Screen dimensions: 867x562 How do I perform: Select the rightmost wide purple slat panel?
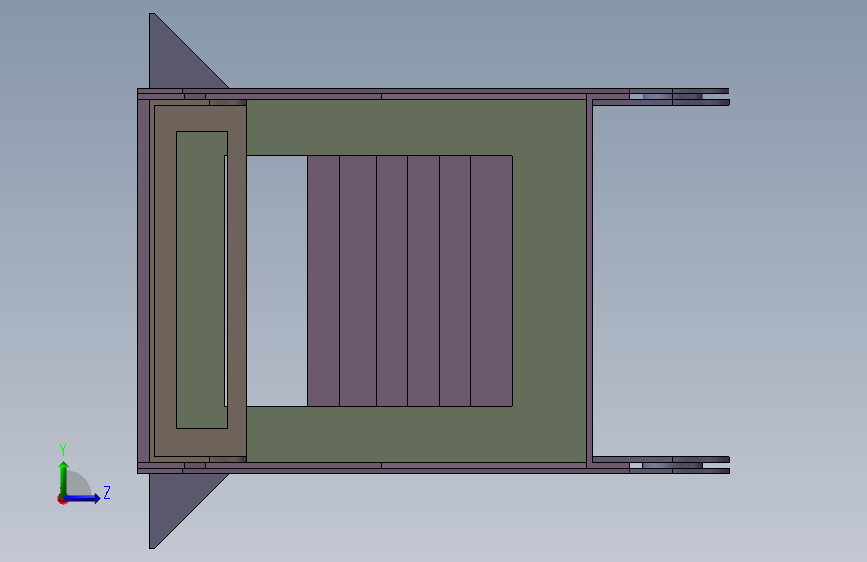tap(492, 281)
